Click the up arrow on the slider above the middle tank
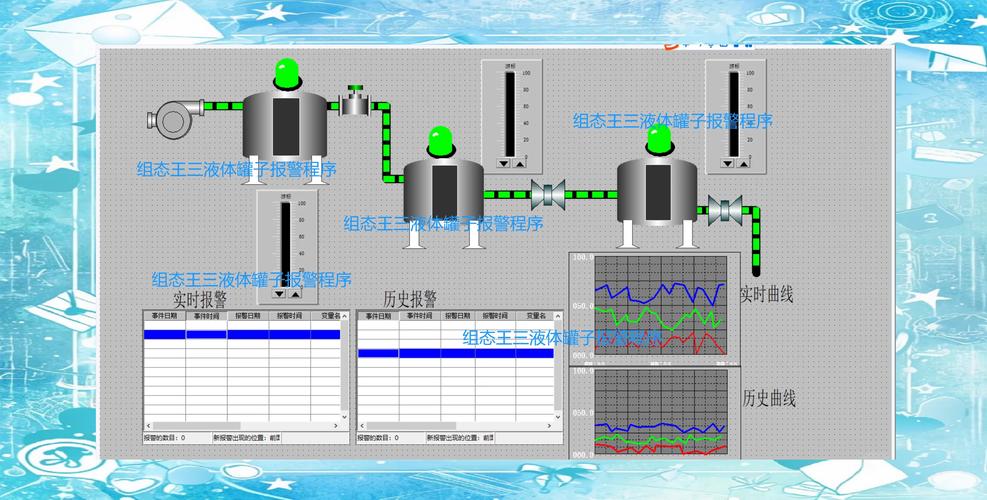 [519, 164]
